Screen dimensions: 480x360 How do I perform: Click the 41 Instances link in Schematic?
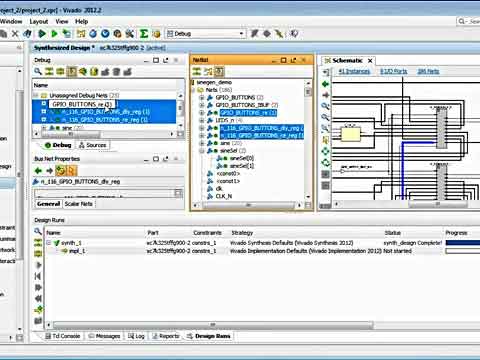pyautogui.click(x=354, y=71)
